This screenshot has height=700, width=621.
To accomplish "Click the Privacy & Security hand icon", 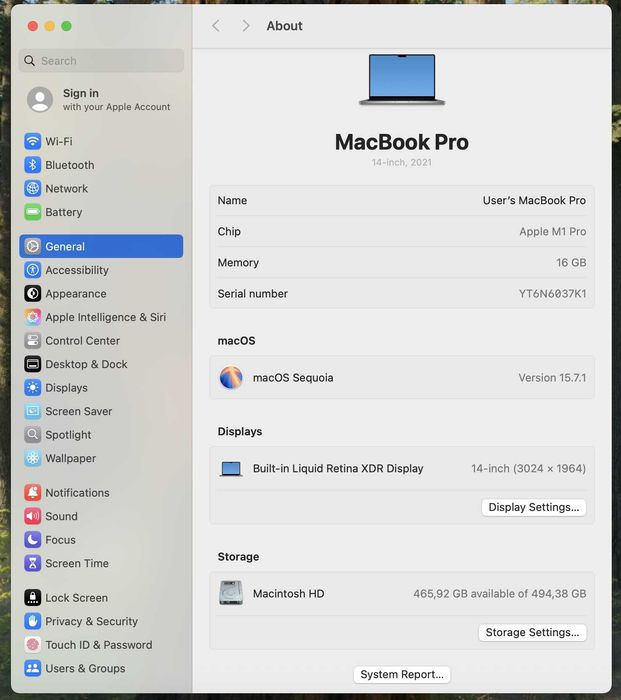I will pos(33,621).
